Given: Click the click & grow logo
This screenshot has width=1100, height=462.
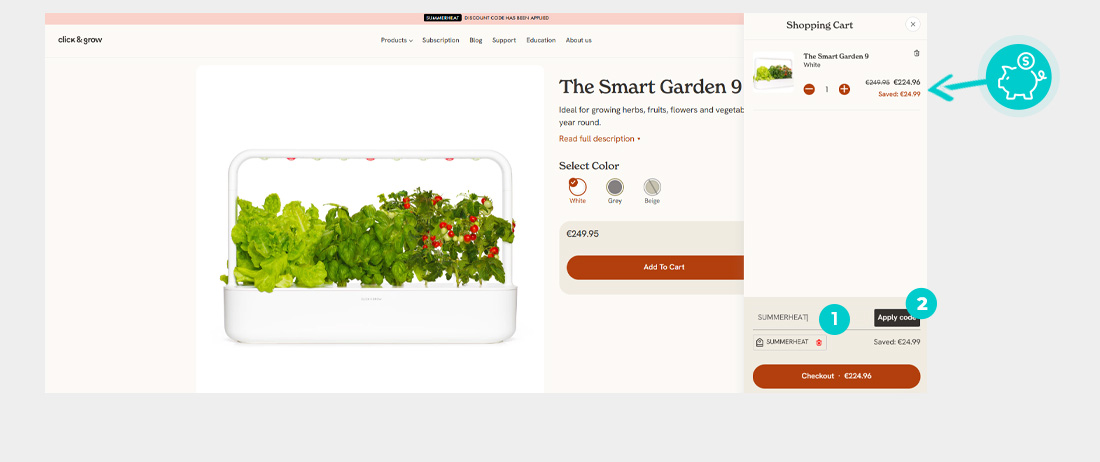Looking at the screenshot, I should click(x=80, y=40).
